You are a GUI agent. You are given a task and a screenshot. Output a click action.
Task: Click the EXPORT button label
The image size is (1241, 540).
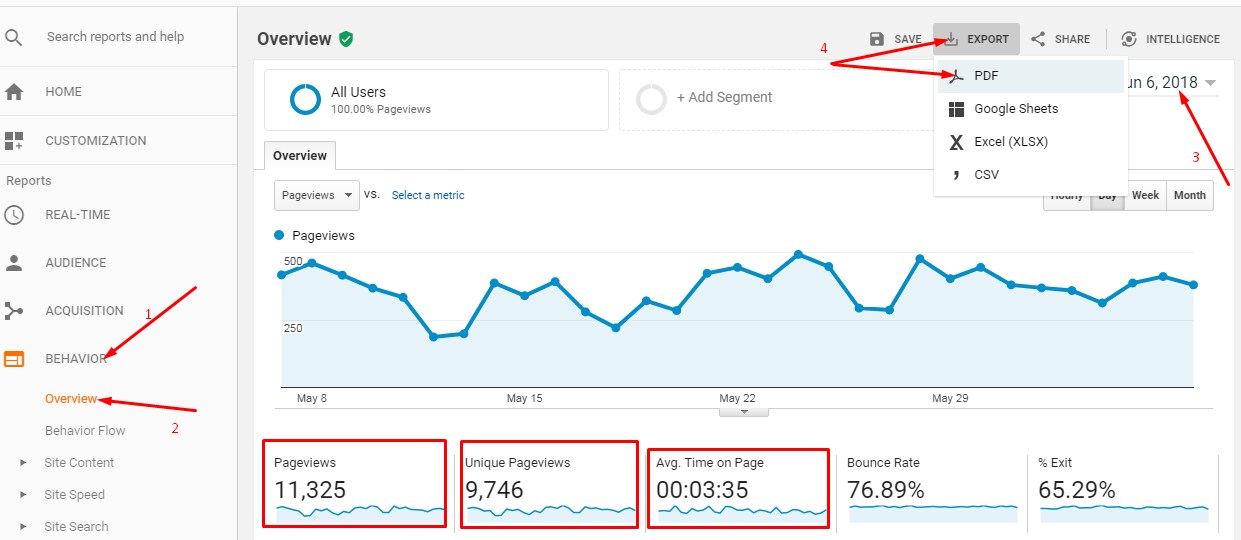point(988,39)
